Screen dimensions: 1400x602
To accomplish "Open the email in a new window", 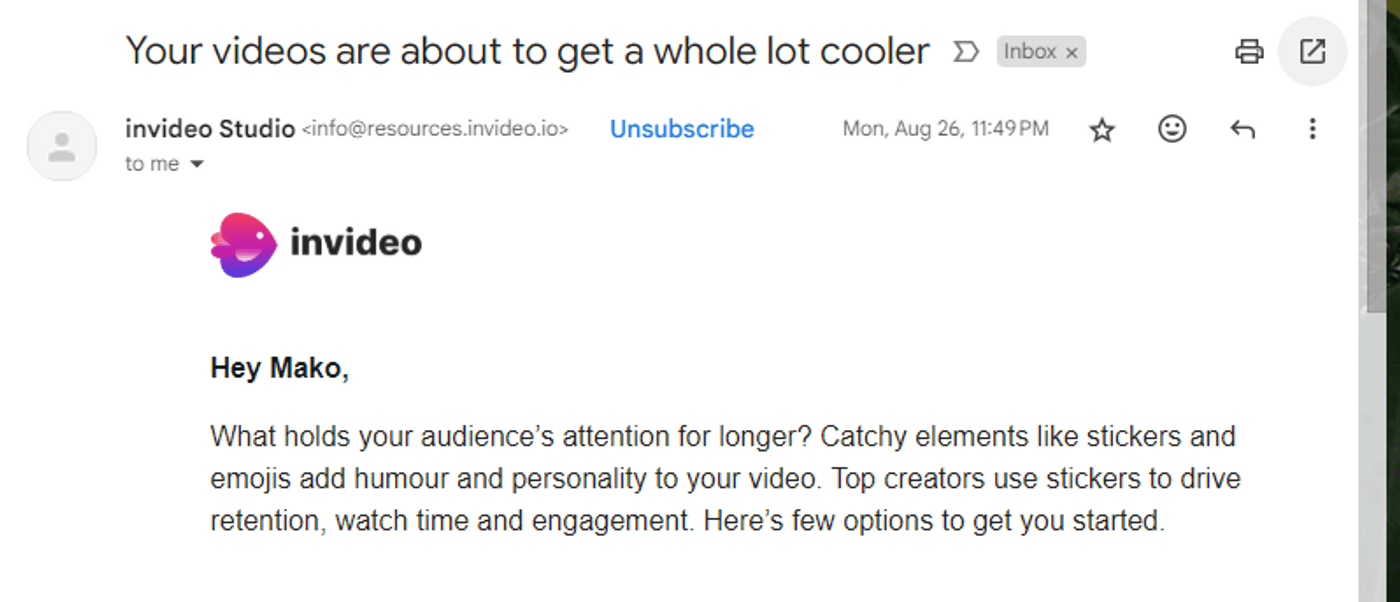I will coord(1312,51).
